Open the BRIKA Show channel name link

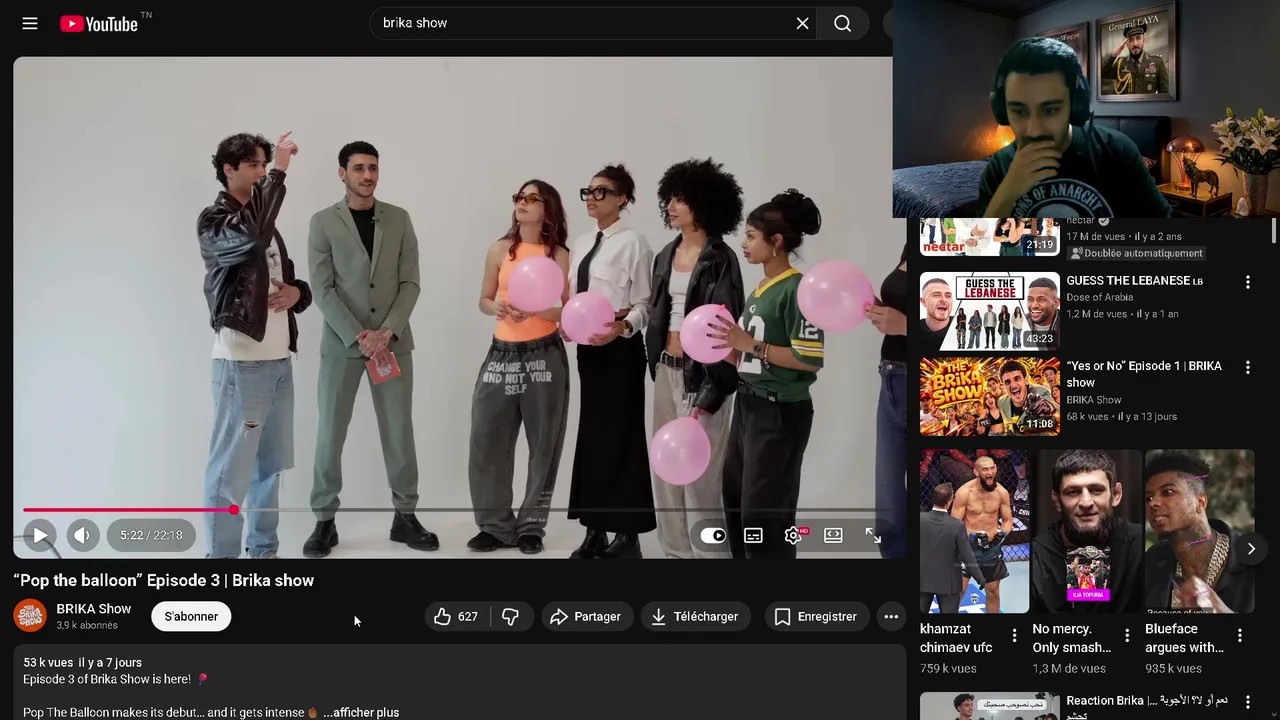coord(94,608)
